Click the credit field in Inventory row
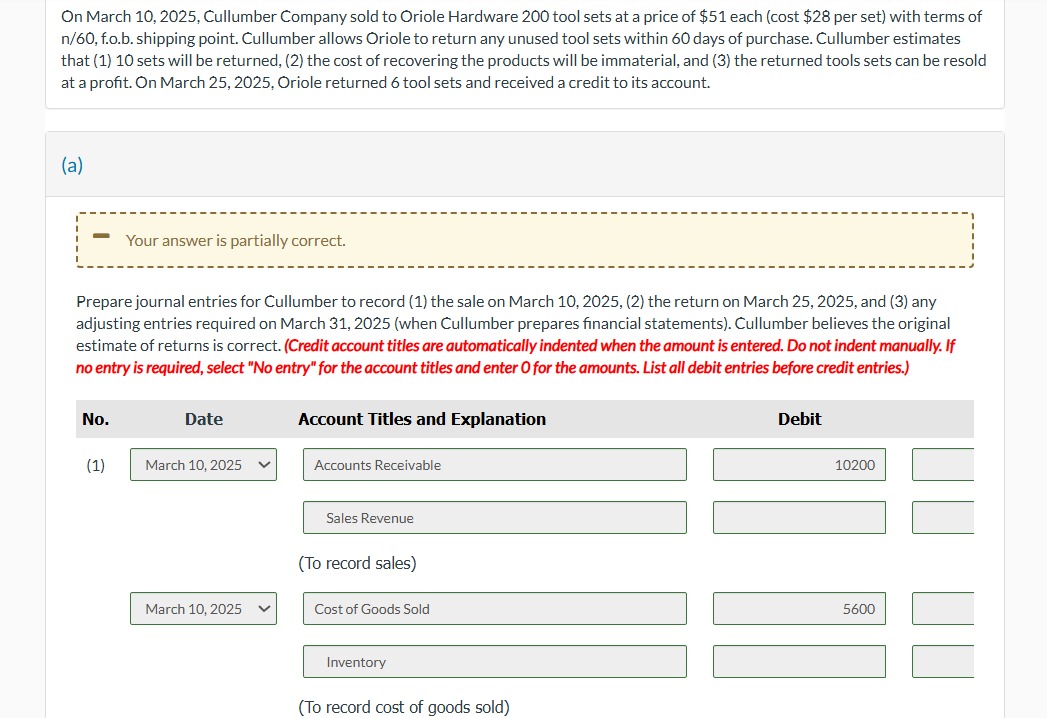The width and height of the screenshot is (1047, 718). coord(943,662)
